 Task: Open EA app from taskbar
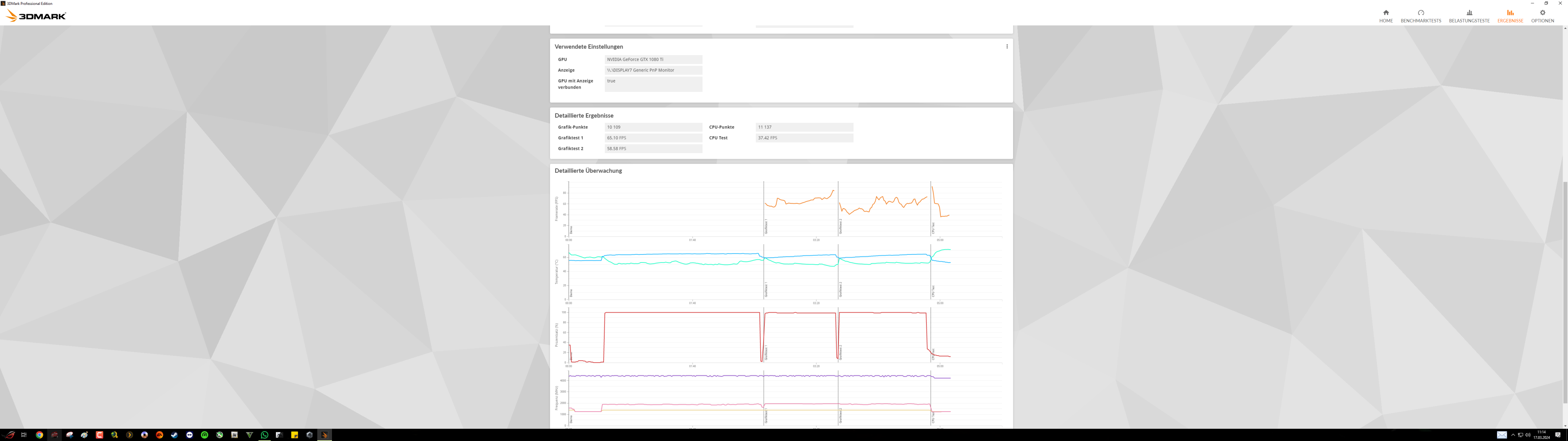pos(160,435)
